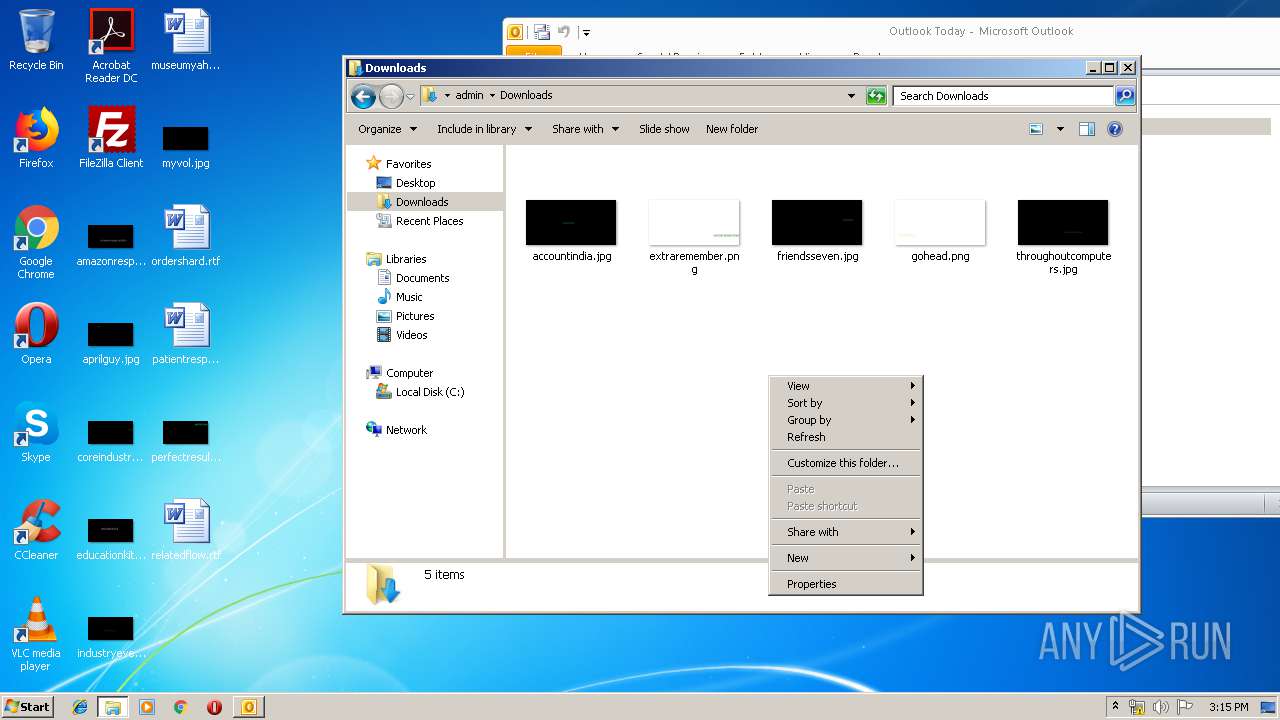Open Outlook taskbar button

248,707
